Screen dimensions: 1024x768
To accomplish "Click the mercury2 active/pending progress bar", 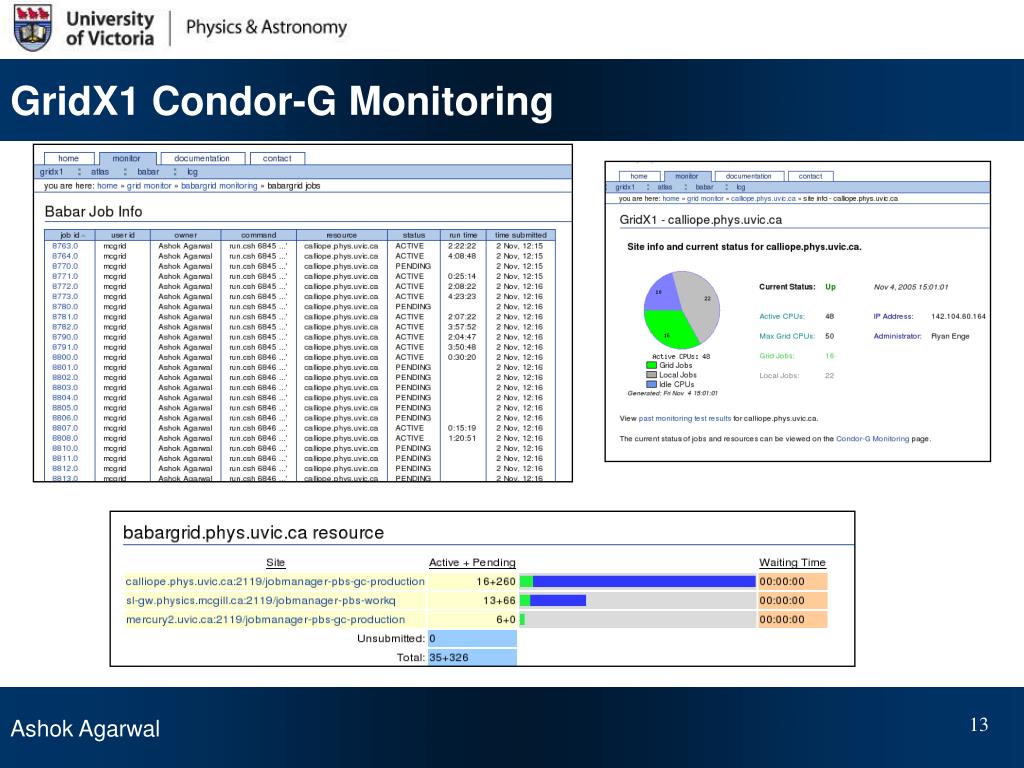I will pos(637,619).
